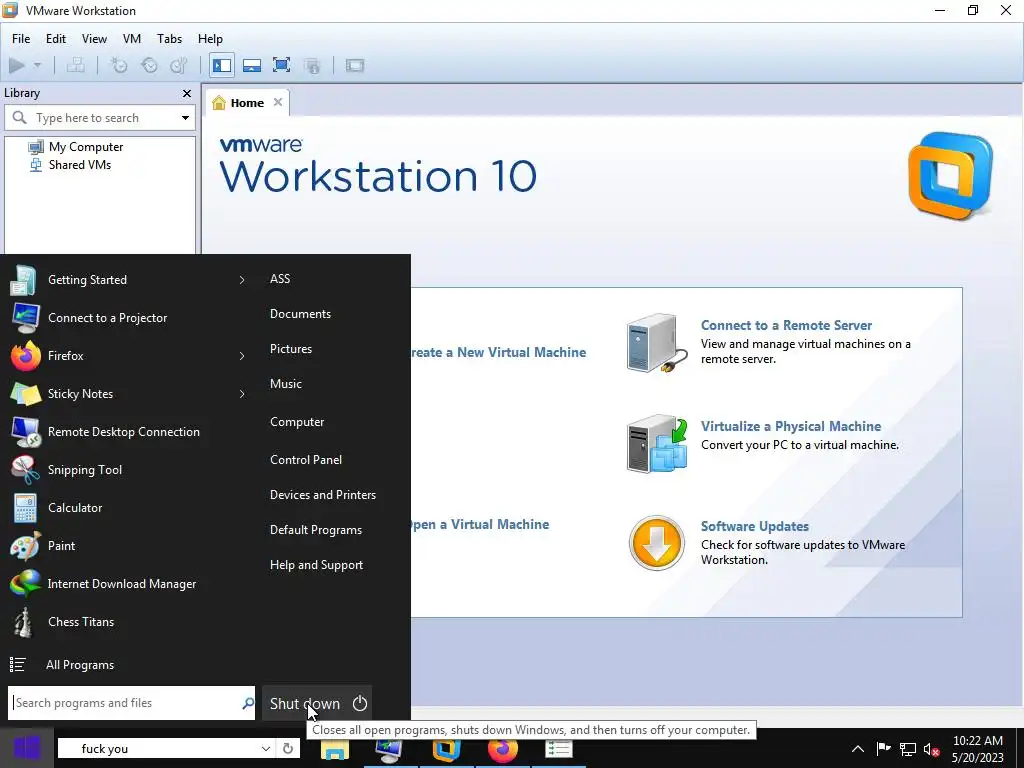Close the Home tab

pyautogui.click(x=278, y=102)
